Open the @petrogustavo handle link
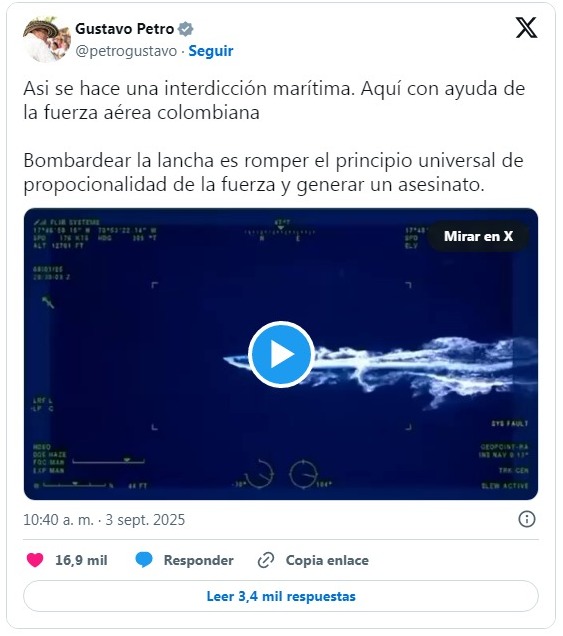 tap(126, 51)
